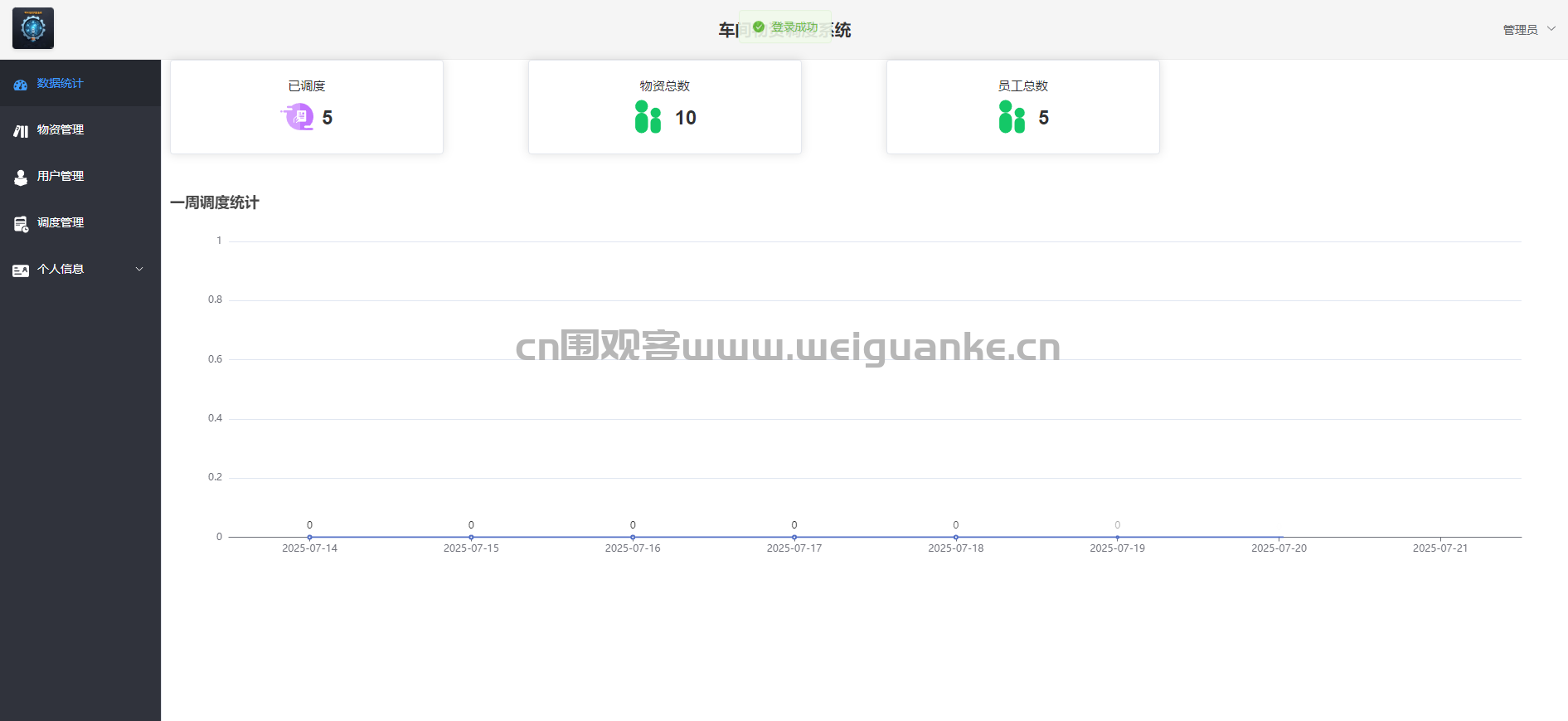Image resolution: width=1568 pixels, height=721 pixels.
Task: Click the 2025-07-20 axis label
Action: [x=1279, y=548]
